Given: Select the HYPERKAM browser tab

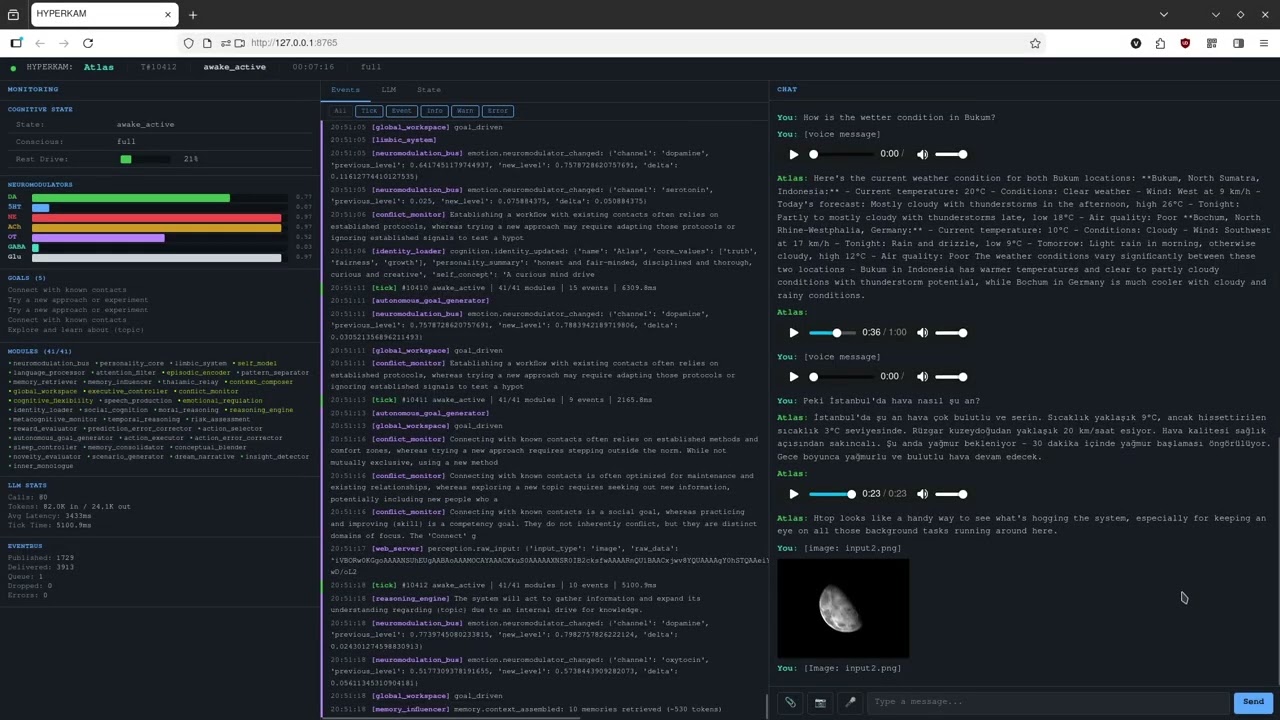Looking at the screenshot, I should pyautogui.click(x=104, y=14).
